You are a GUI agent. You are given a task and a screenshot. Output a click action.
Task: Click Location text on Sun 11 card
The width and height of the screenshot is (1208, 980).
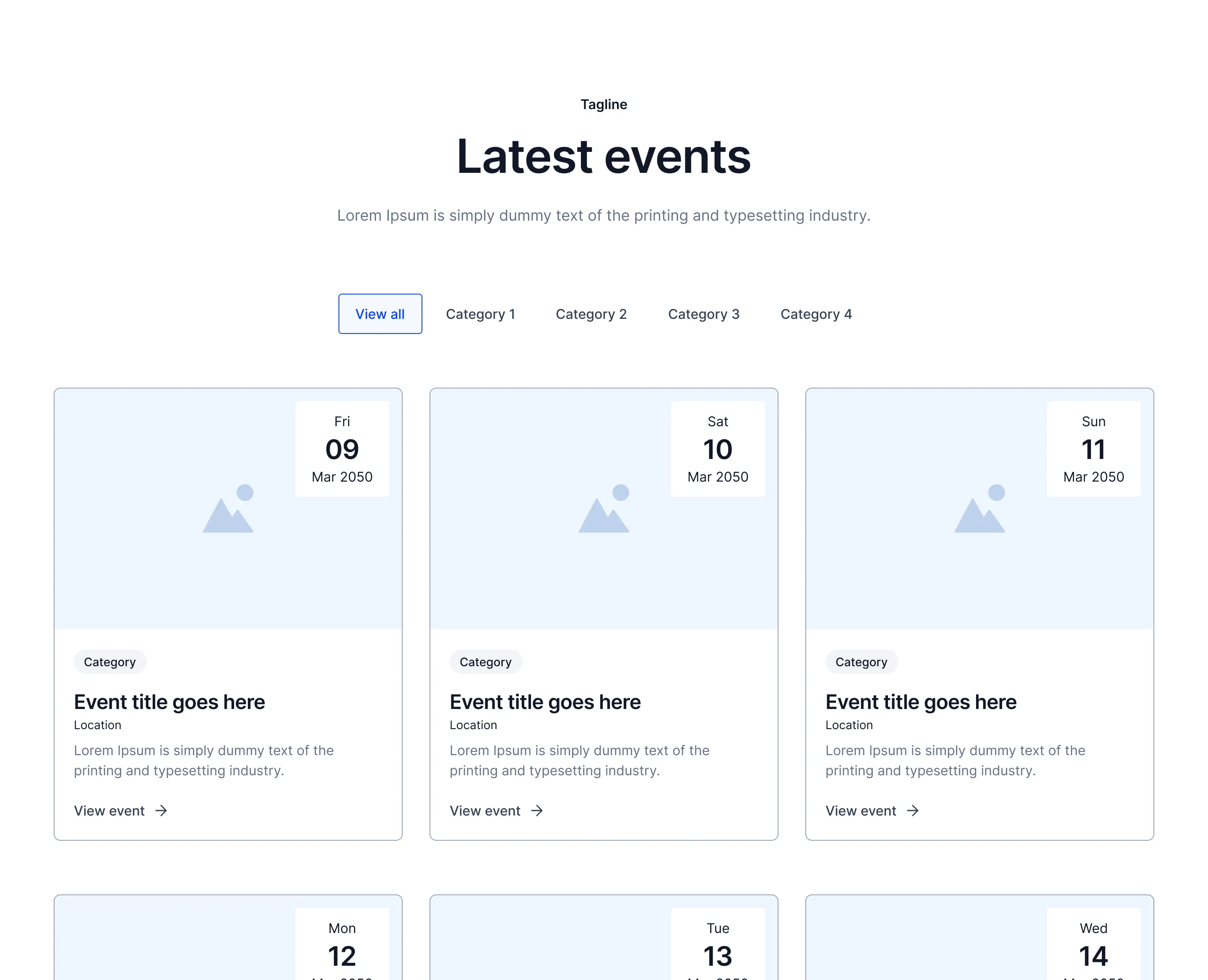(849, 725)
